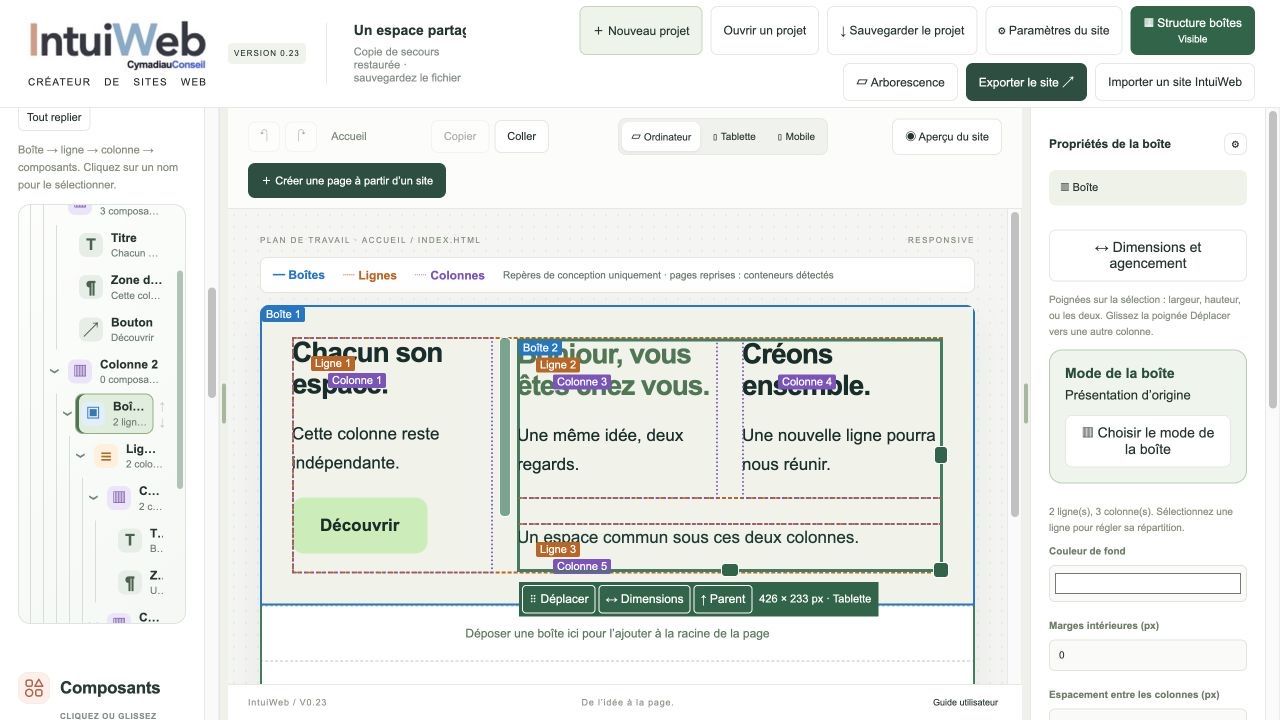Move the selected box down in tree
This screenshot has width=1280, height=720.
click(x=162, y=422)
